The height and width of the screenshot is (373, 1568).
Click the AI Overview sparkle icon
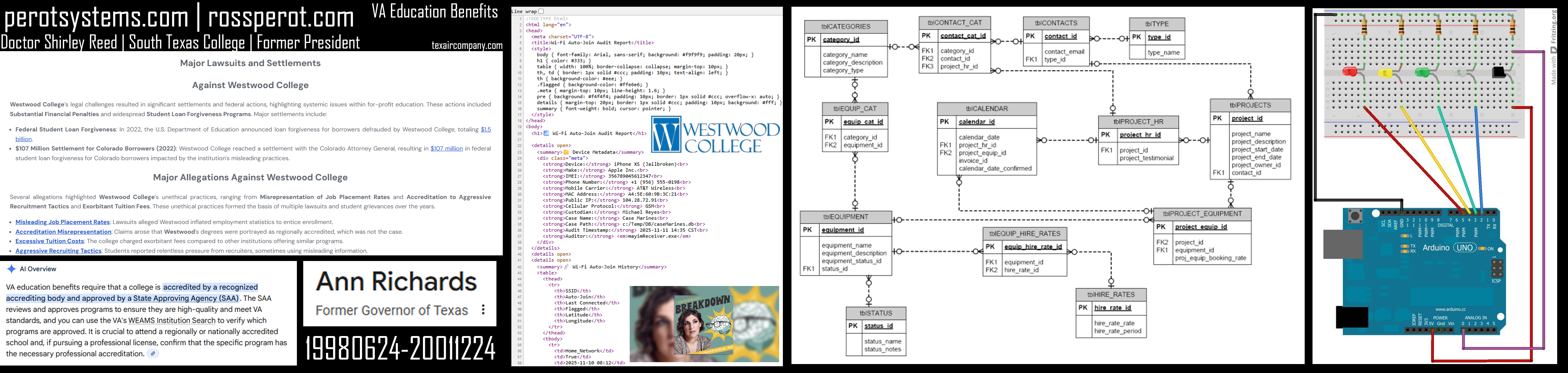[11, 269]
